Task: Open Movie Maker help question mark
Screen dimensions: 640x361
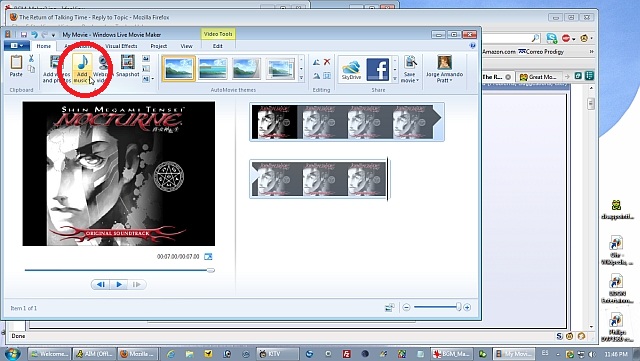Action: pyautogui.click(x=473, y=46)
